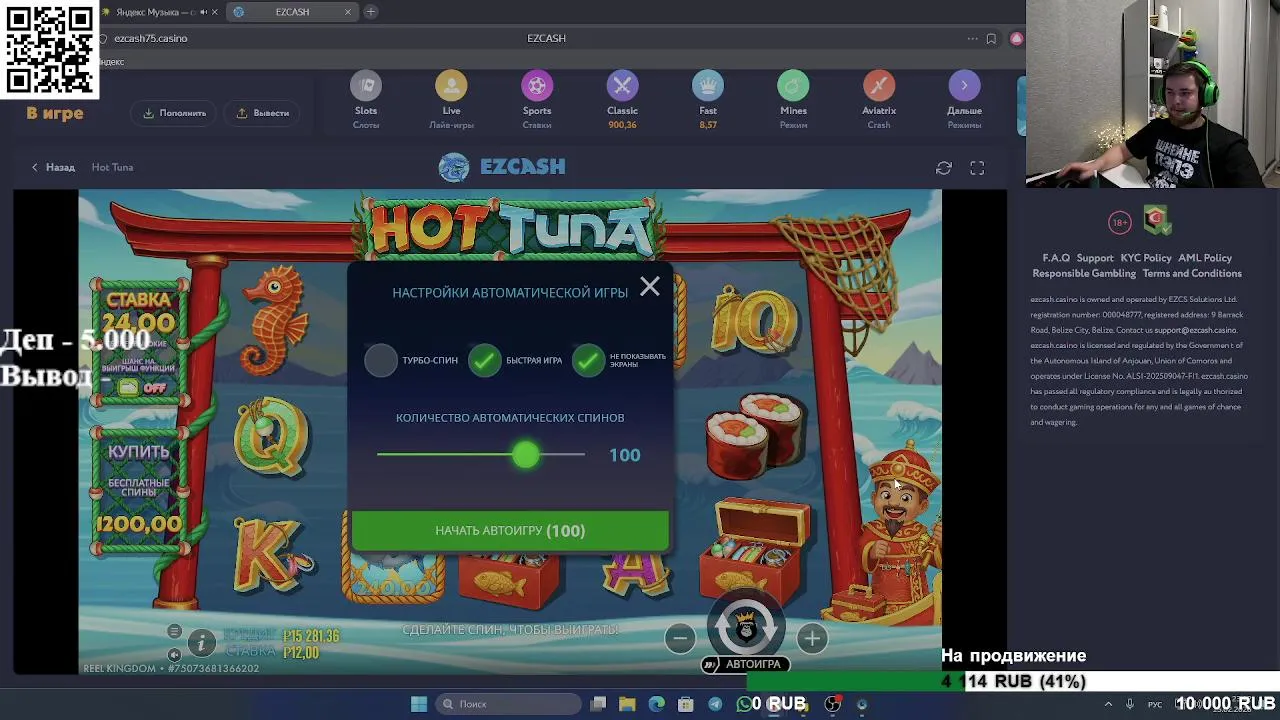Click the taskbar Поиск search box

point(506,704)
